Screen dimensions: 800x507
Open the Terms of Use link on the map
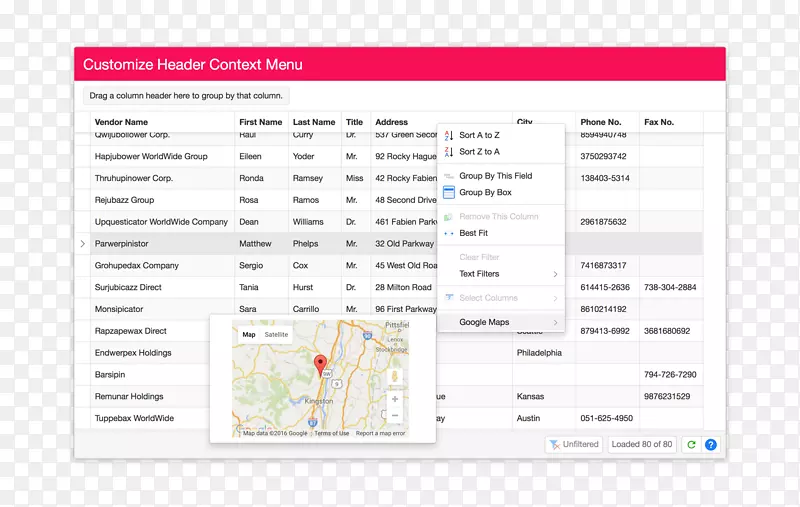coord(332,433)
